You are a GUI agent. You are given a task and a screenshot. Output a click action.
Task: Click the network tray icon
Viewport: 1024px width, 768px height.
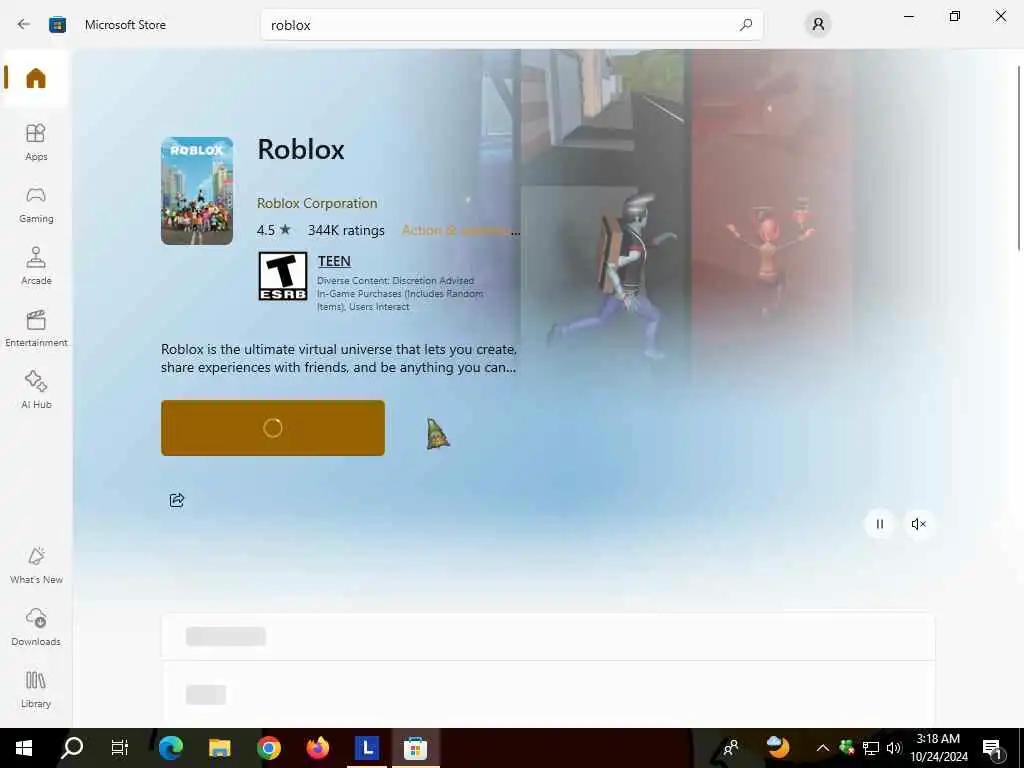pos(871,748)
